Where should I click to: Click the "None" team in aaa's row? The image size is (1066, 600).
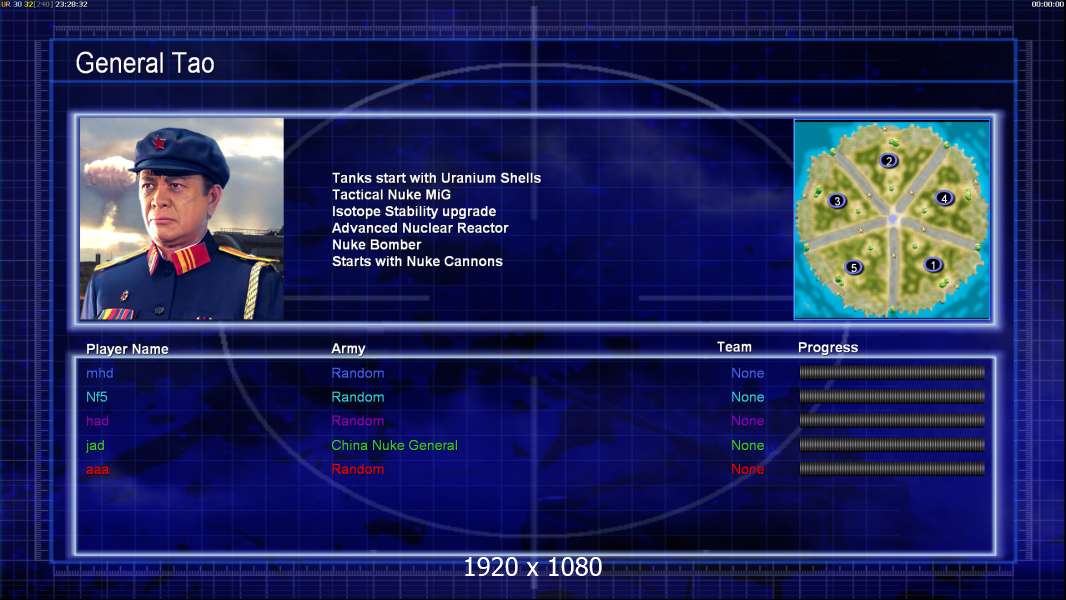(x=748, y=470)
